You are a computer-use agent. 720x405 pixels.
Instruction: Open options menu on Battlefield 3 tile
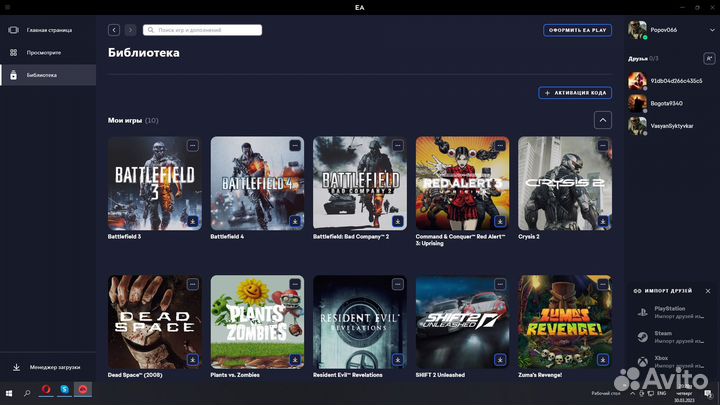[x=193, y=146]
